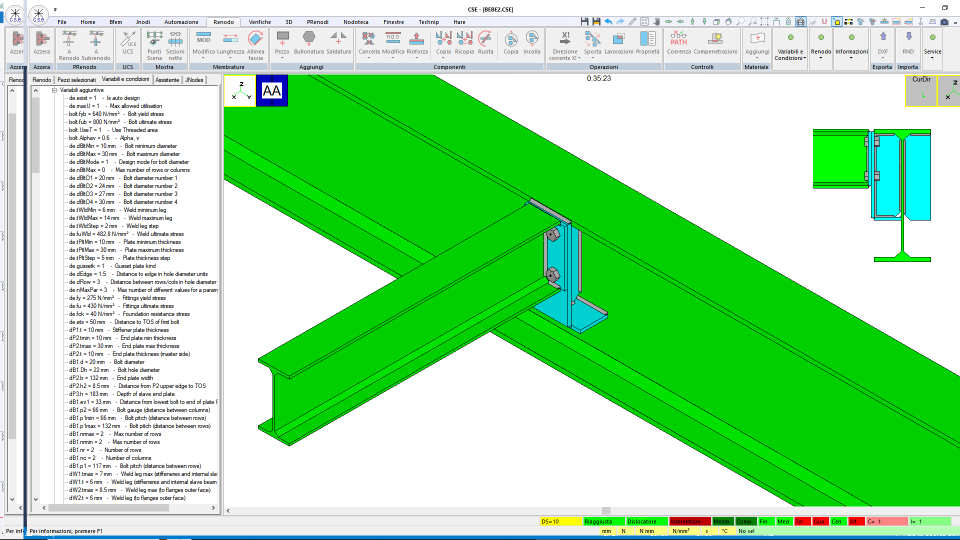Click the Punti Scena icon

pyautogui.click(x=154, y=45)
